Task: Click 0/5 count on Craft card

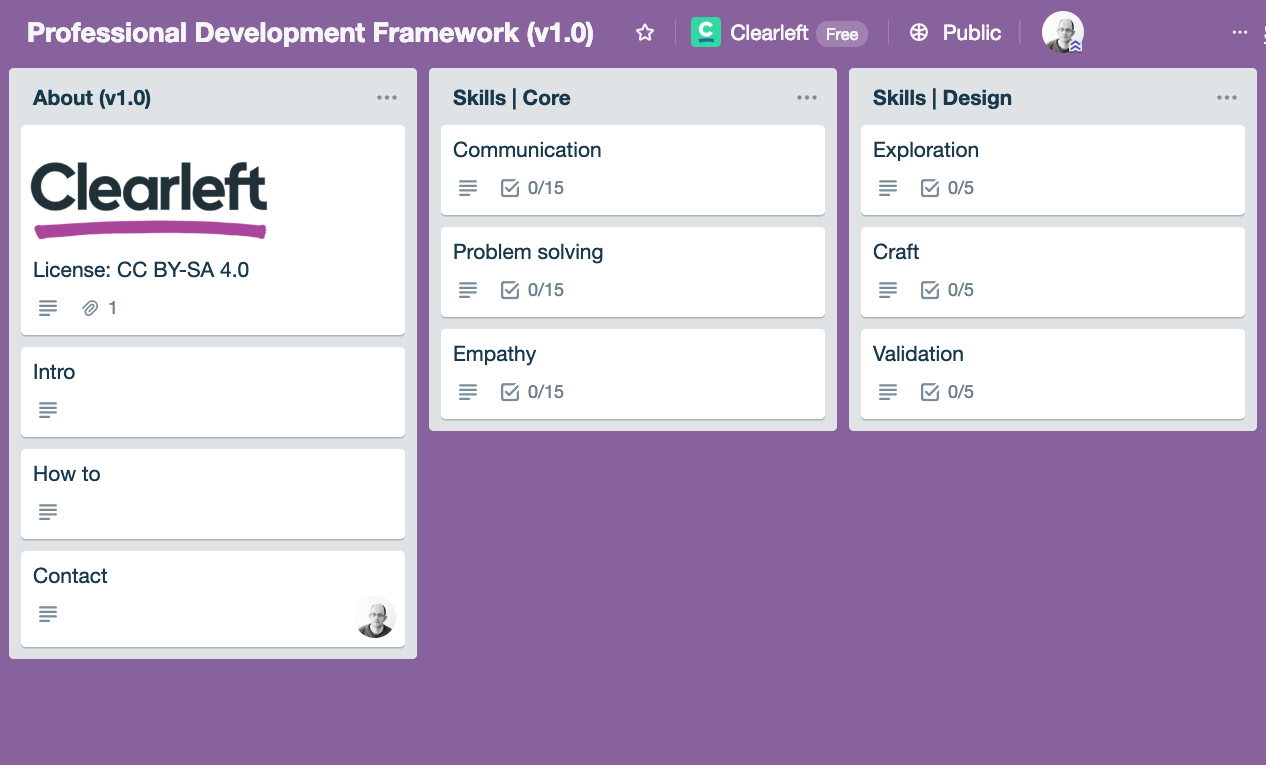Action: 961,290
